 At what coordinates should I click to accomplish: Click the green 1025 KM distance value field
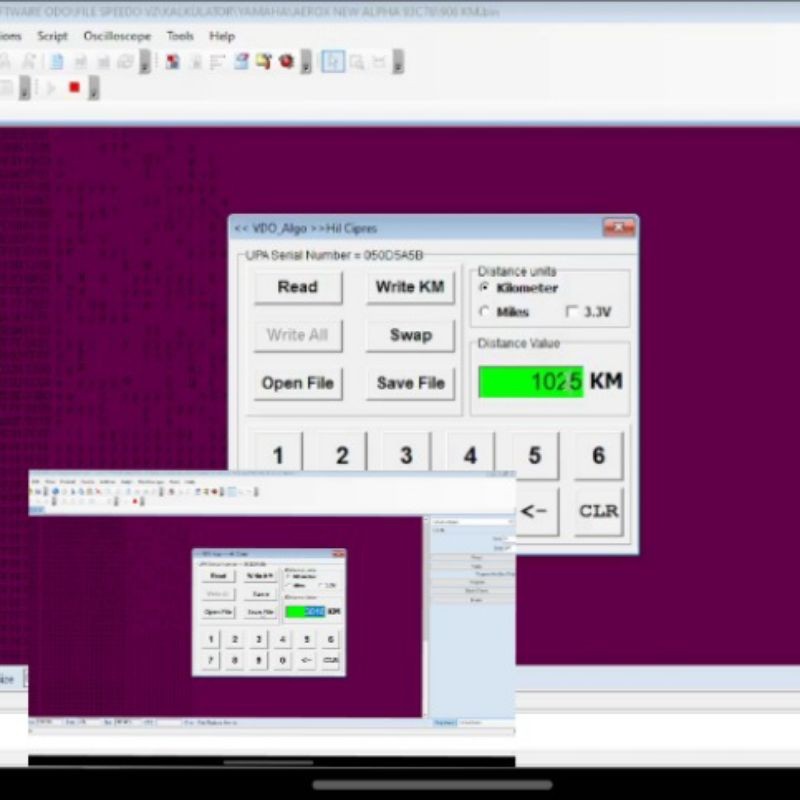click(x=530, y=381)
